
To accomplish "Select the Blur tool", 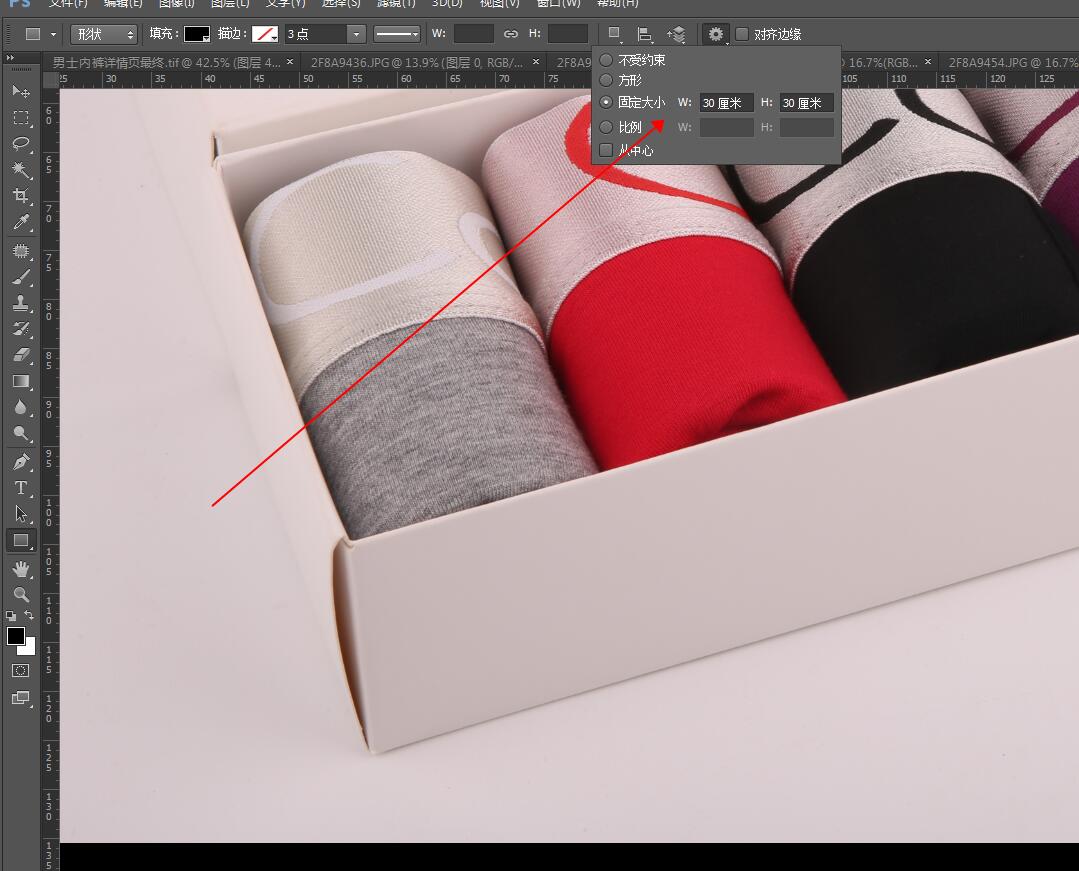I will [21, 407].
